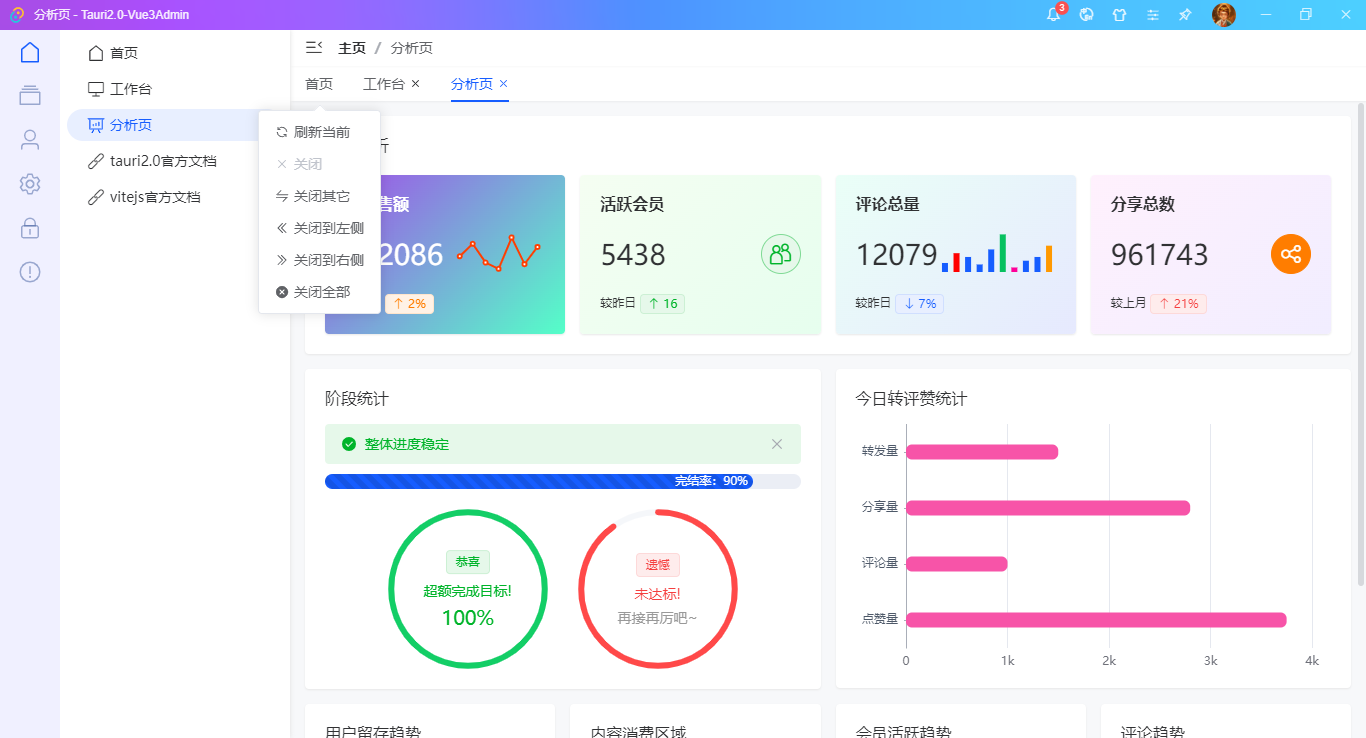Open language switcher via the globe icon

point(1086,15)
